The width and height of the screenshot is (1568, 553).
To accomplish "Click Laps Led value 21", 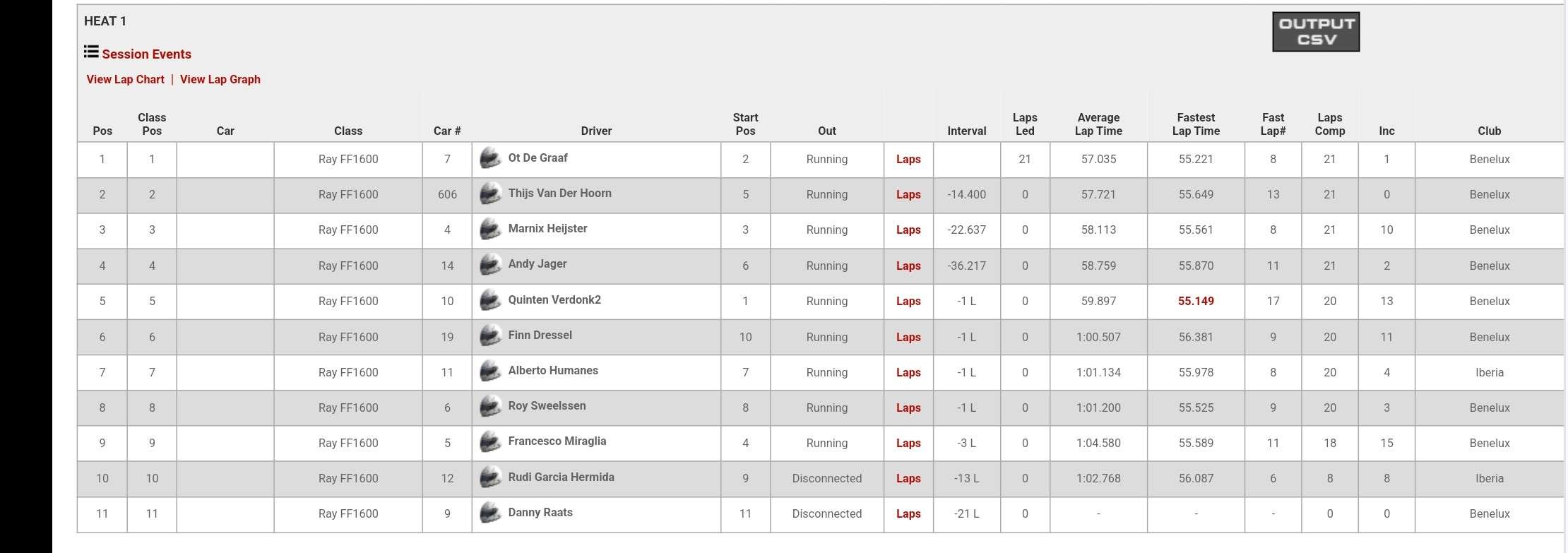I will [x=1024, y=160].
